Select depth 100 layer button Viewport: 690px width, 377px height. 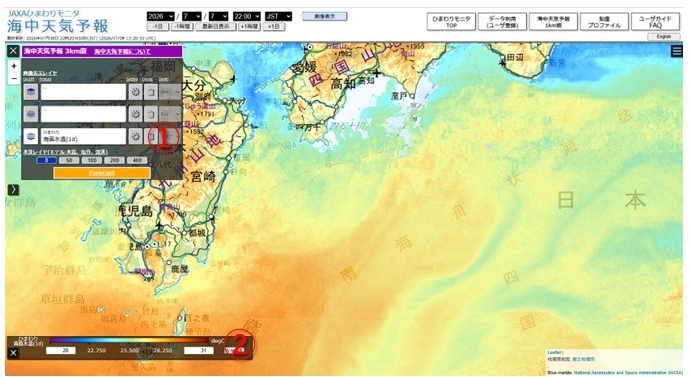pyautogui.click(x=92, y=161)
